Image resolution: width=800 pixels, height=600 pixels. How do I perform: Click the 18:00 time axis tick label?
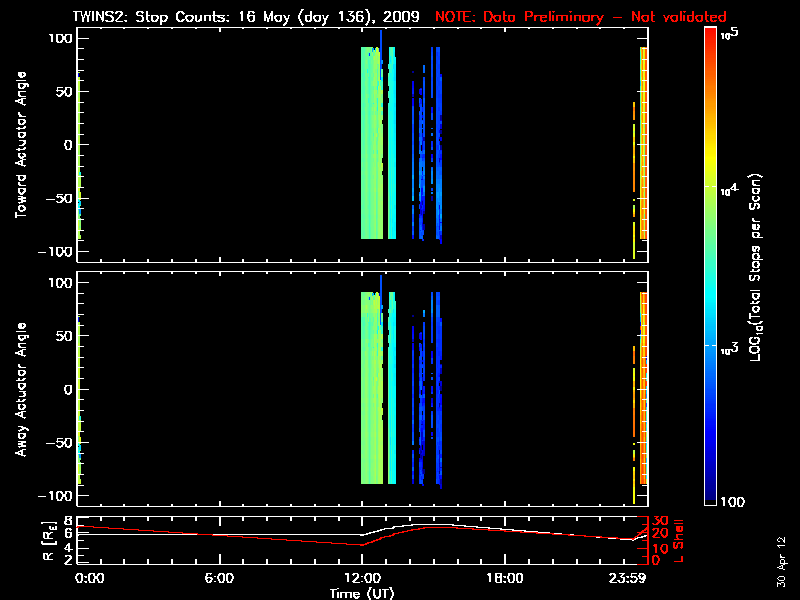(x=505, y=578)
